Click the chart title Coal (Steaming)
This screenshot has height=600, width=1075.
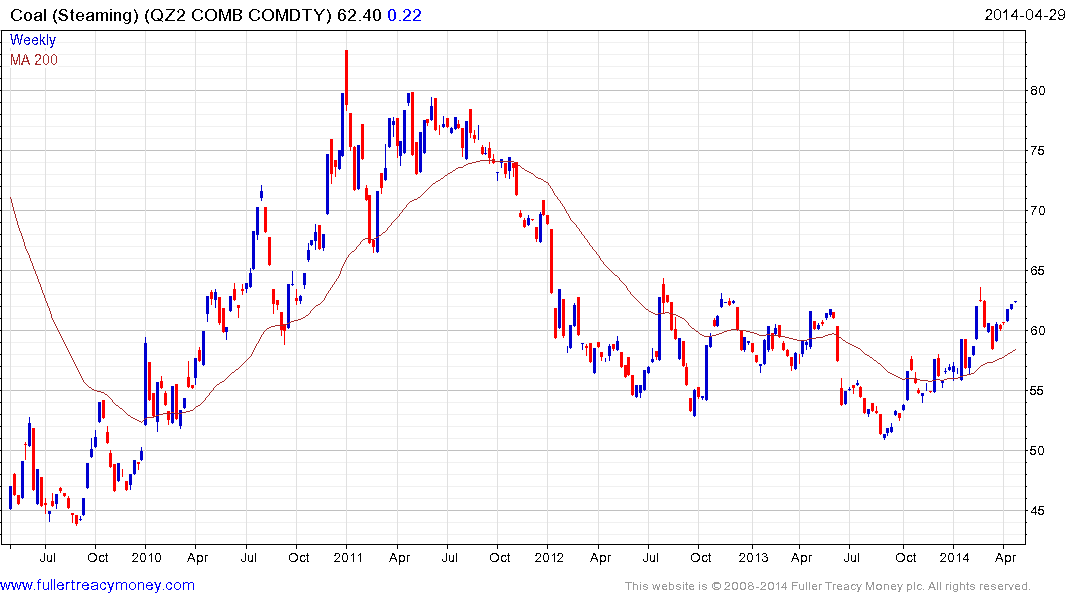[x=75, y=14]
